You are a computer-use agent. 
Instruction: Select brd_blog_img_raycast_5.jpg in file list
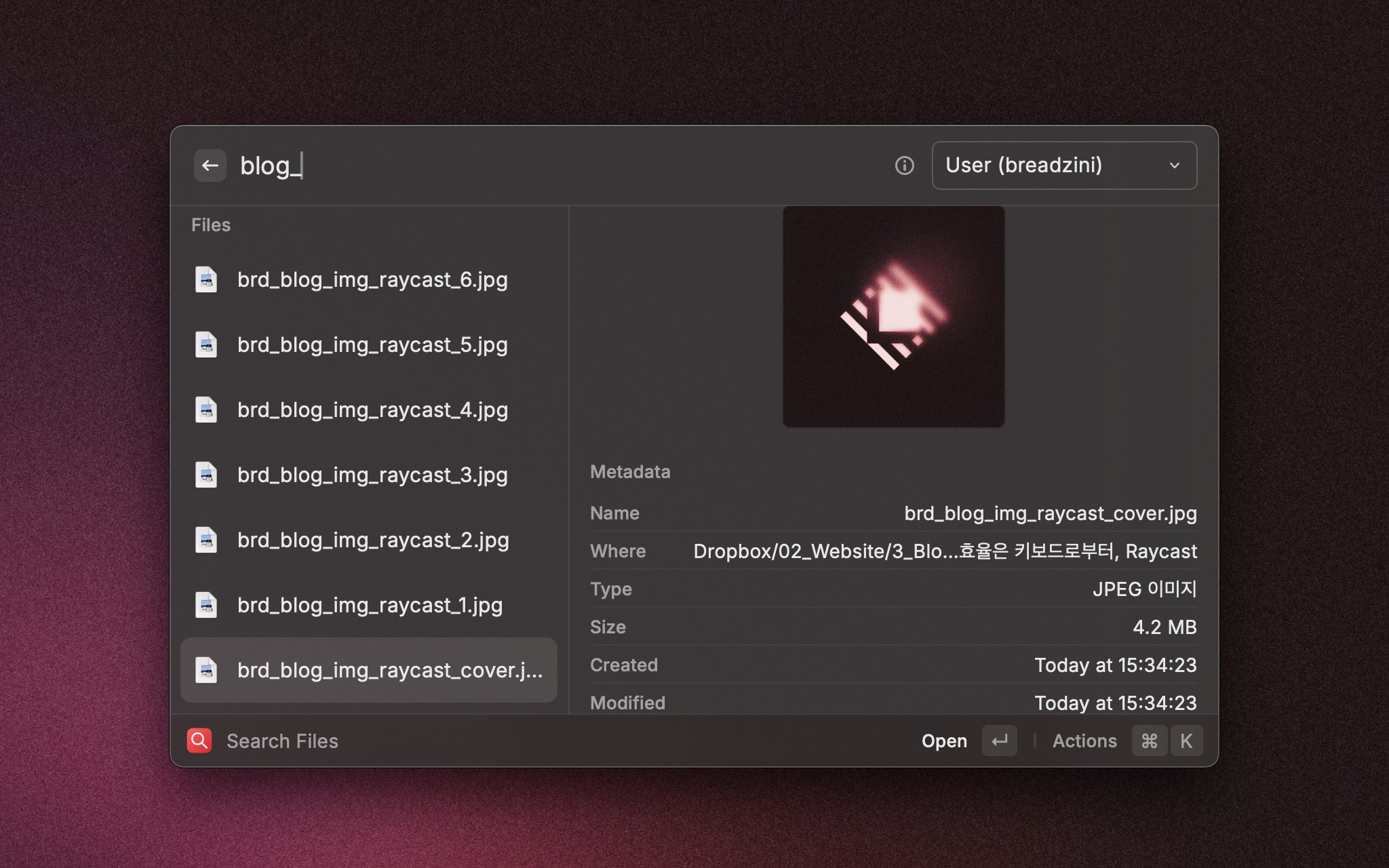click(369, 344)
